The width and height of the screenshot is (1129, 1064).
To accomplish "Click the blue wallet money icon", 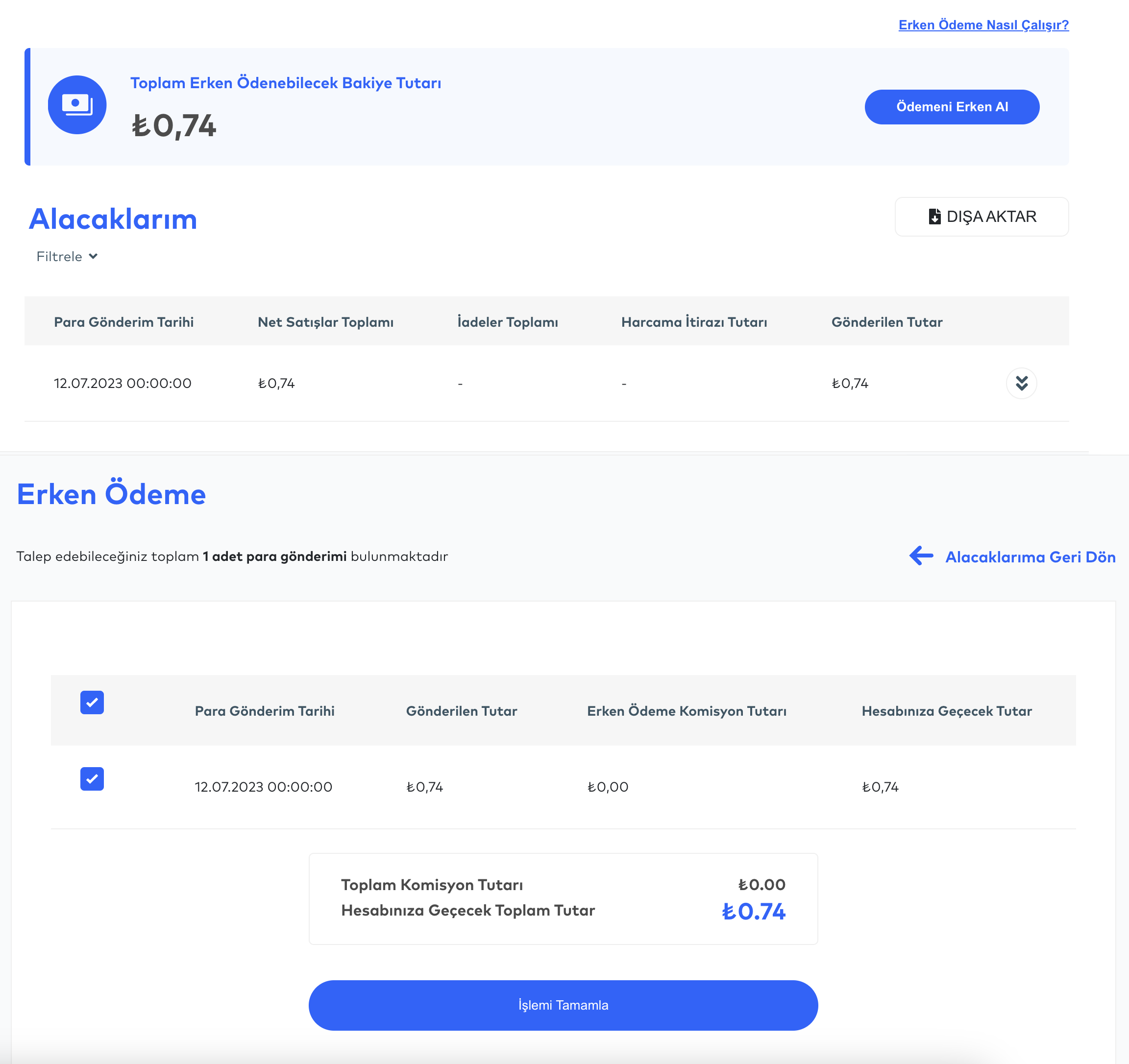I will 77,105.
